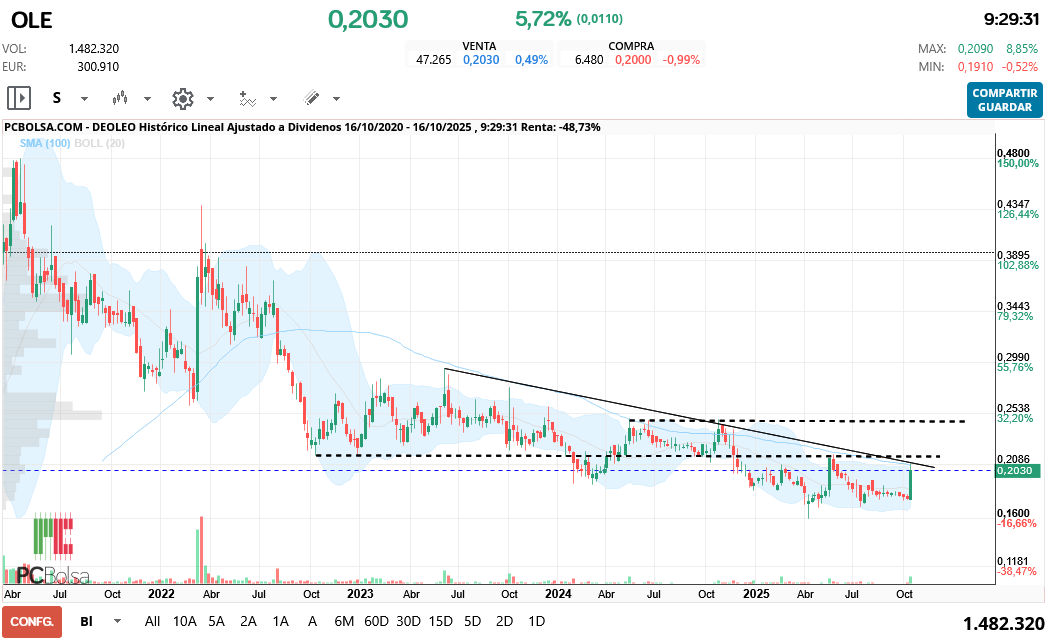The image size is (1058, 643).
Task: Open the interval dropdown arrow beside S
Action: (84, 99)
